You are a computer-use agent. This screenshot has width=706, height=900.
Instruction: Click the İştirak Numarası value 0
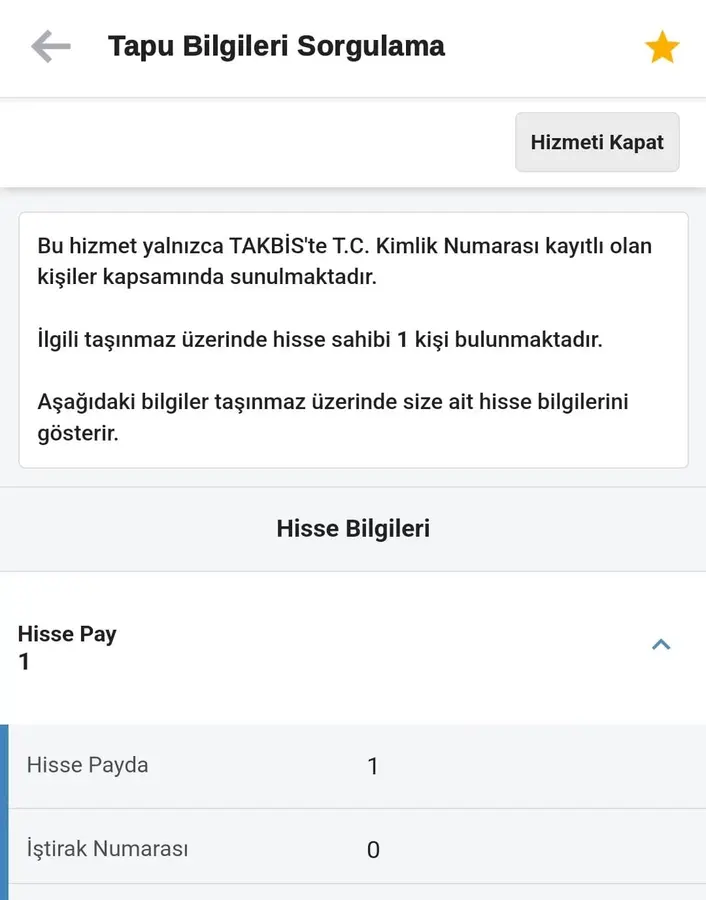tap(373, 850)
